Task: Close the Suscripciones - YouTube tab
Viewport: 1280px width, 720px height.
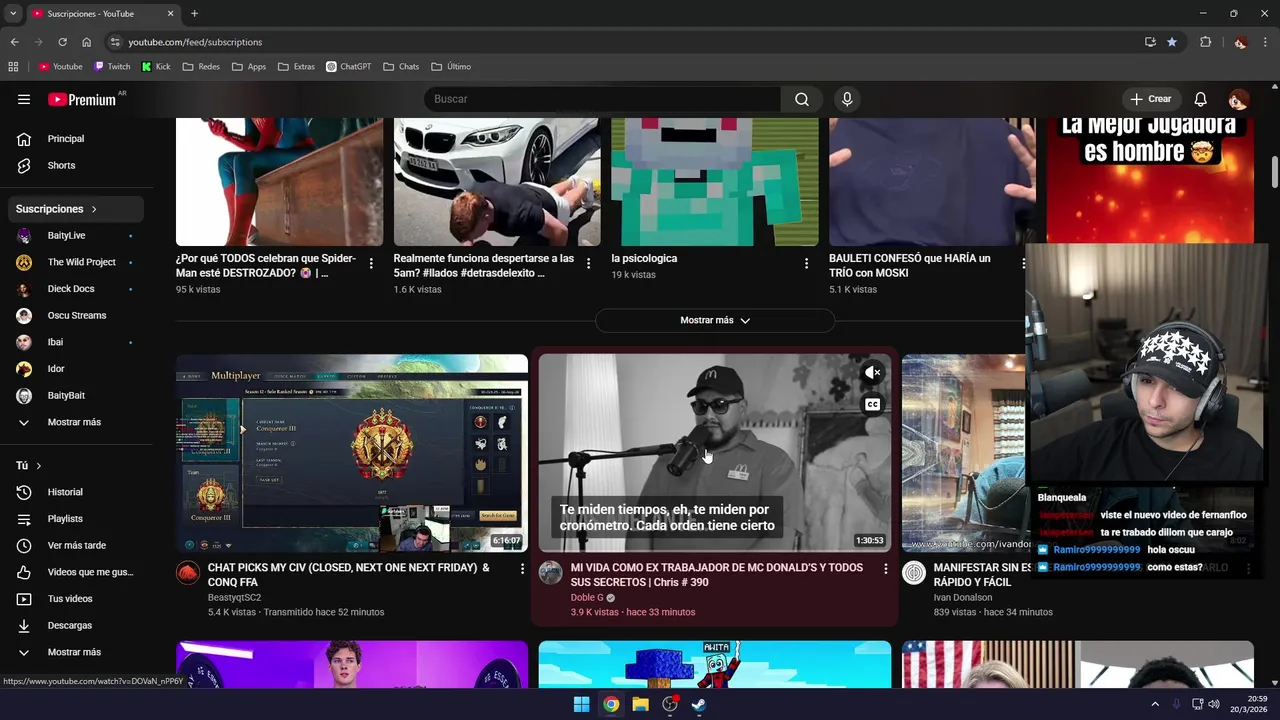Action: click(x=170, y=14)
